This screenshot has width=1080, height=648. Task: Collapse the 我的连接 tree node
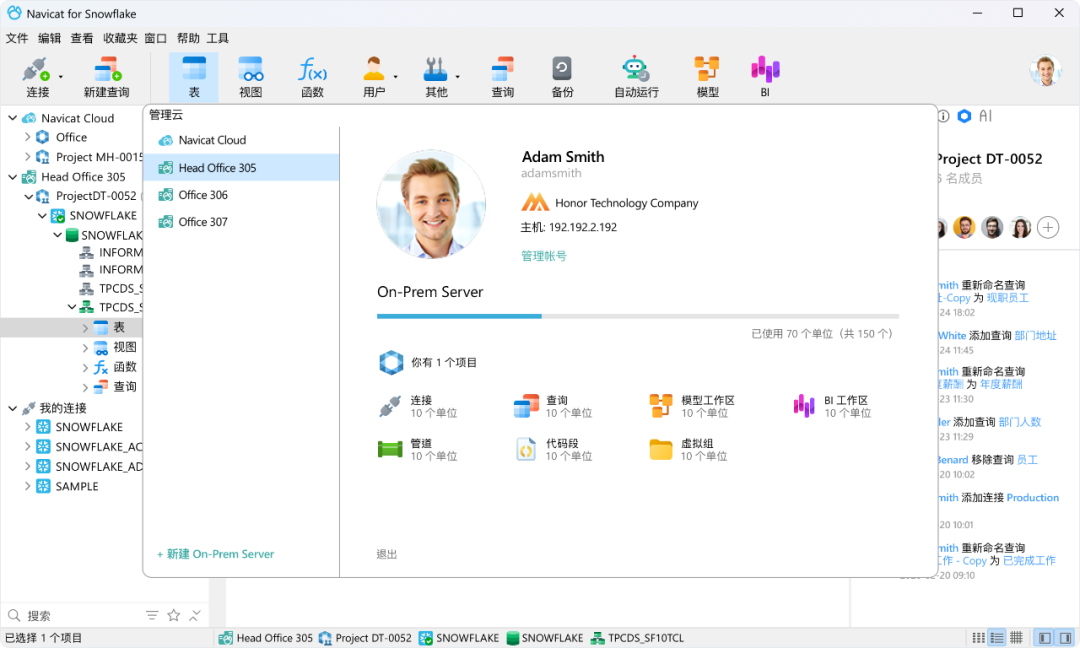click(x=12, y=408)
